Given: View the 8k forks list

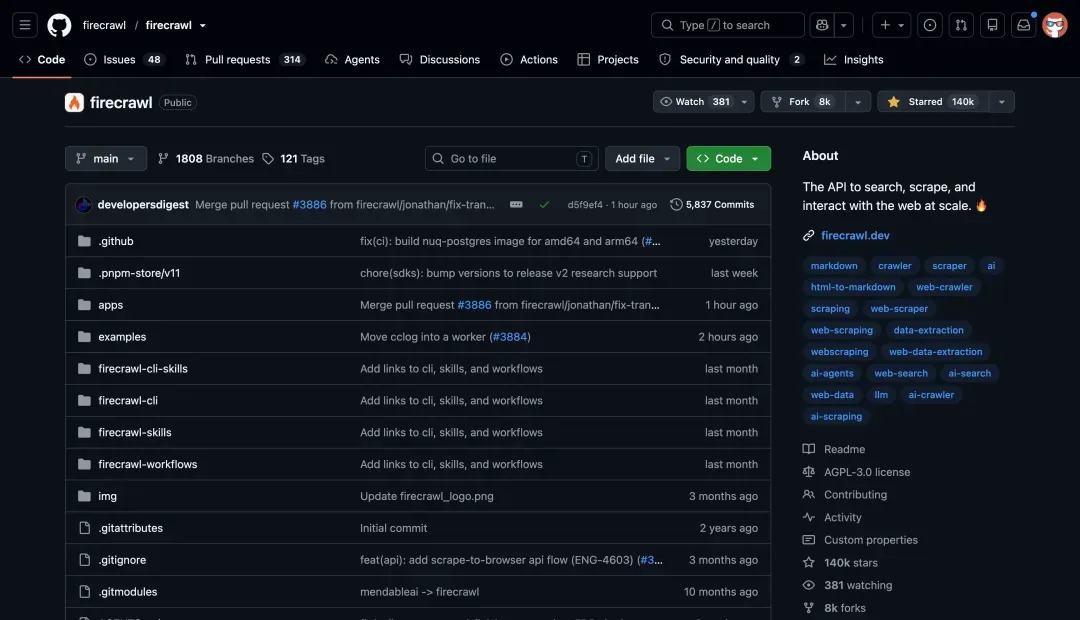Looking at the screenshot, I should 844,608.
